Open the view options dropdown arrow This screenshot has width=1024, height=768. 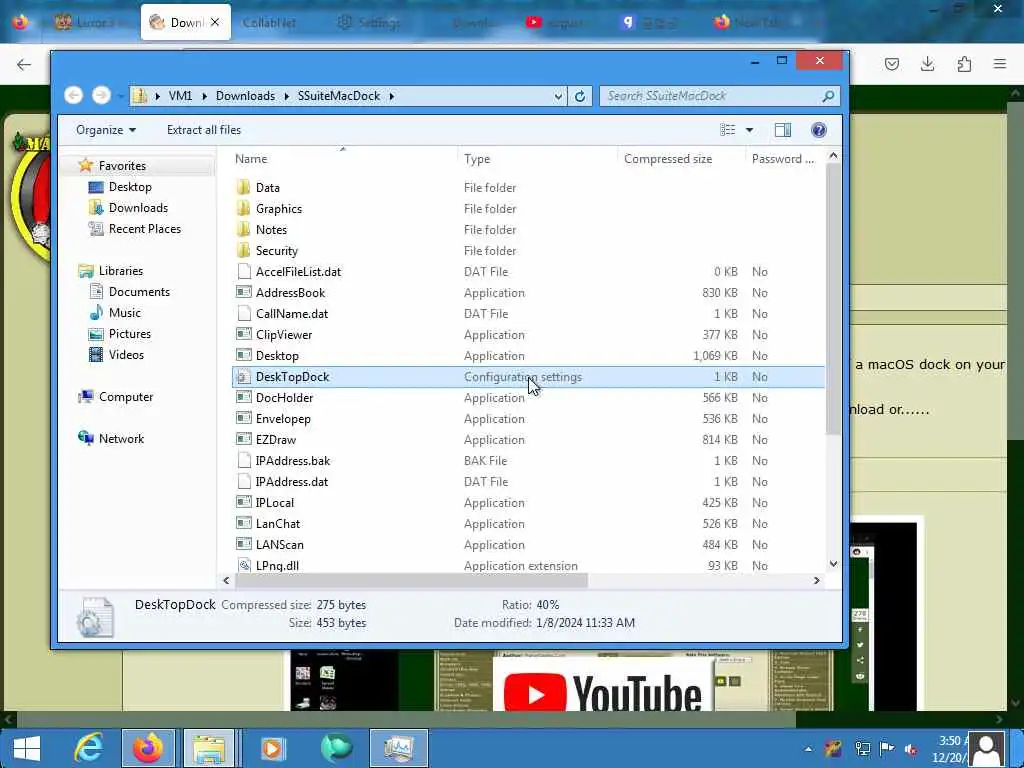(x=749, y=130)
